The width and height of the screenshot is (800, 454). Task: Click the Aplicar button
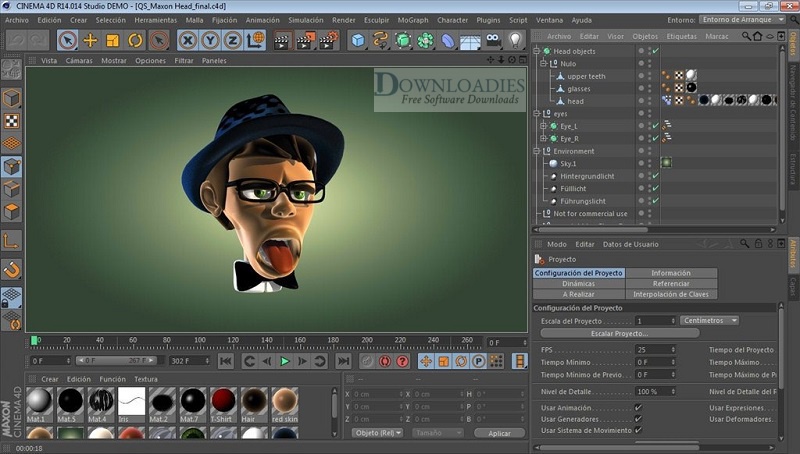(499, 433)
